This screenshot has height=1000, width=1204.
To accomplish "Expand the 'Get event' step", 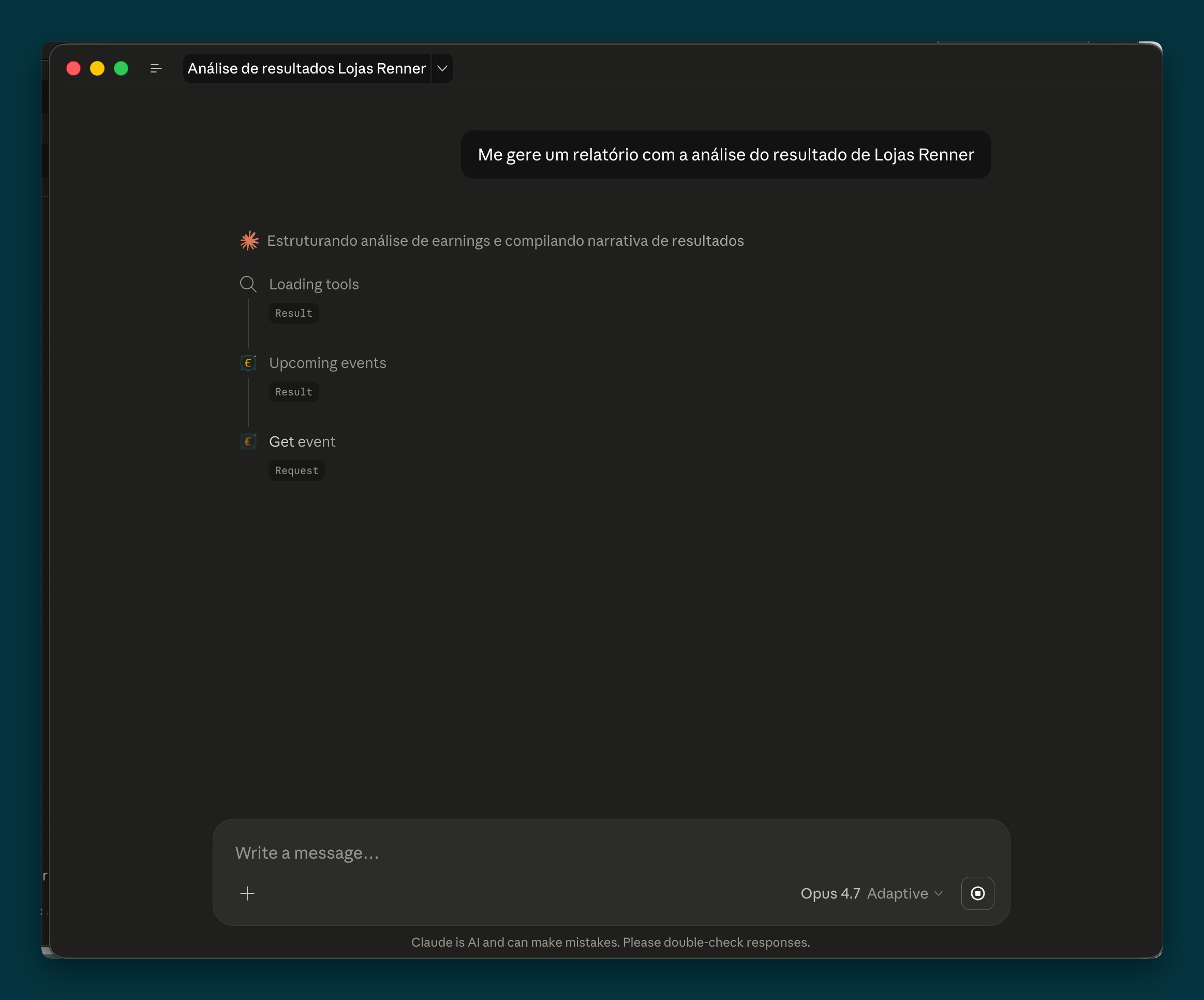I will tap(302, 442).
